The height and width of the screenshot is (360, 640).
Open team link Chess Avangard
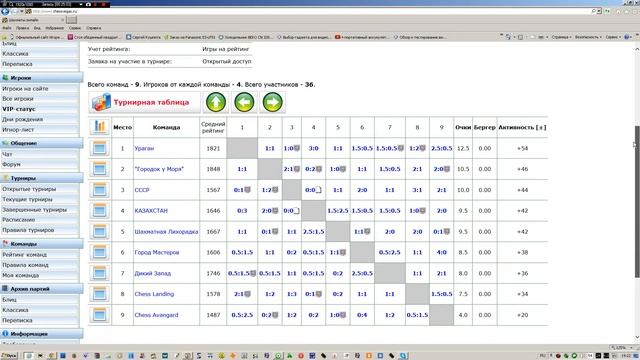click(x=156, y=315)
